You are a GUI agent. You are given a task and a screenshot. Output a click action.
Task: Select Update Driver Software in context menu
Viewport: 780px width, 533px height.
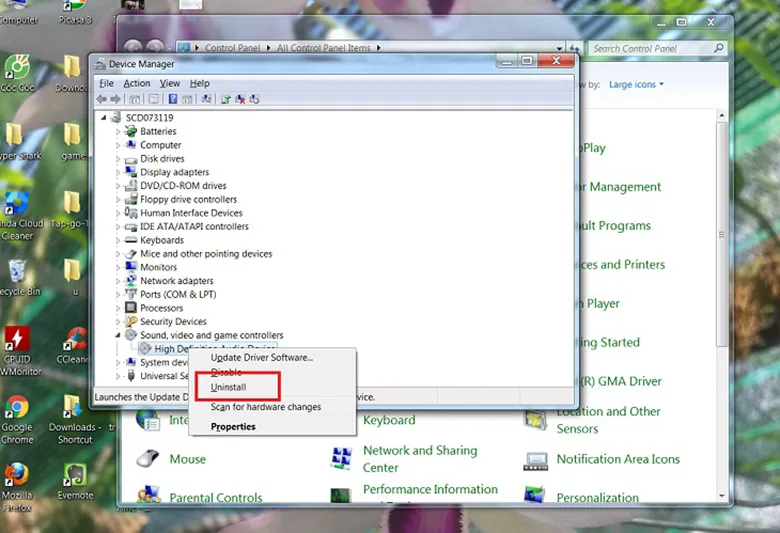tap(261, 357)
